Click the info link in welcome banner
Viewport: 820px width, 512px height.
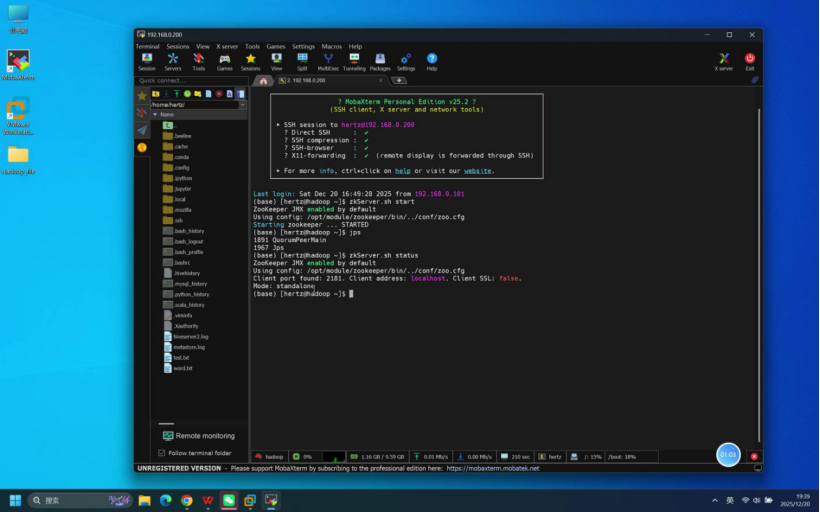[326, 171]
